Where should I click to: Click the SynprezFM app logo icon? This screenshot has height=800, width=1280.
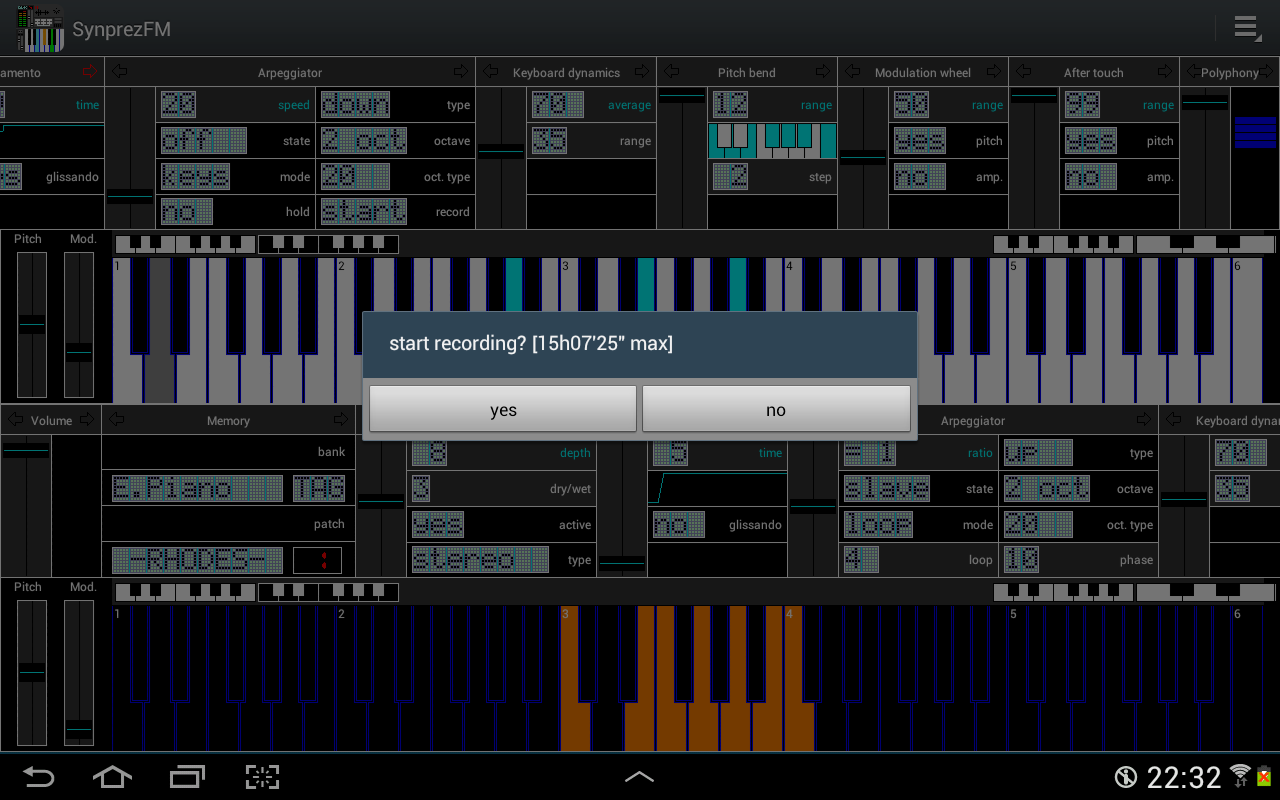click(x=40, y=28)
